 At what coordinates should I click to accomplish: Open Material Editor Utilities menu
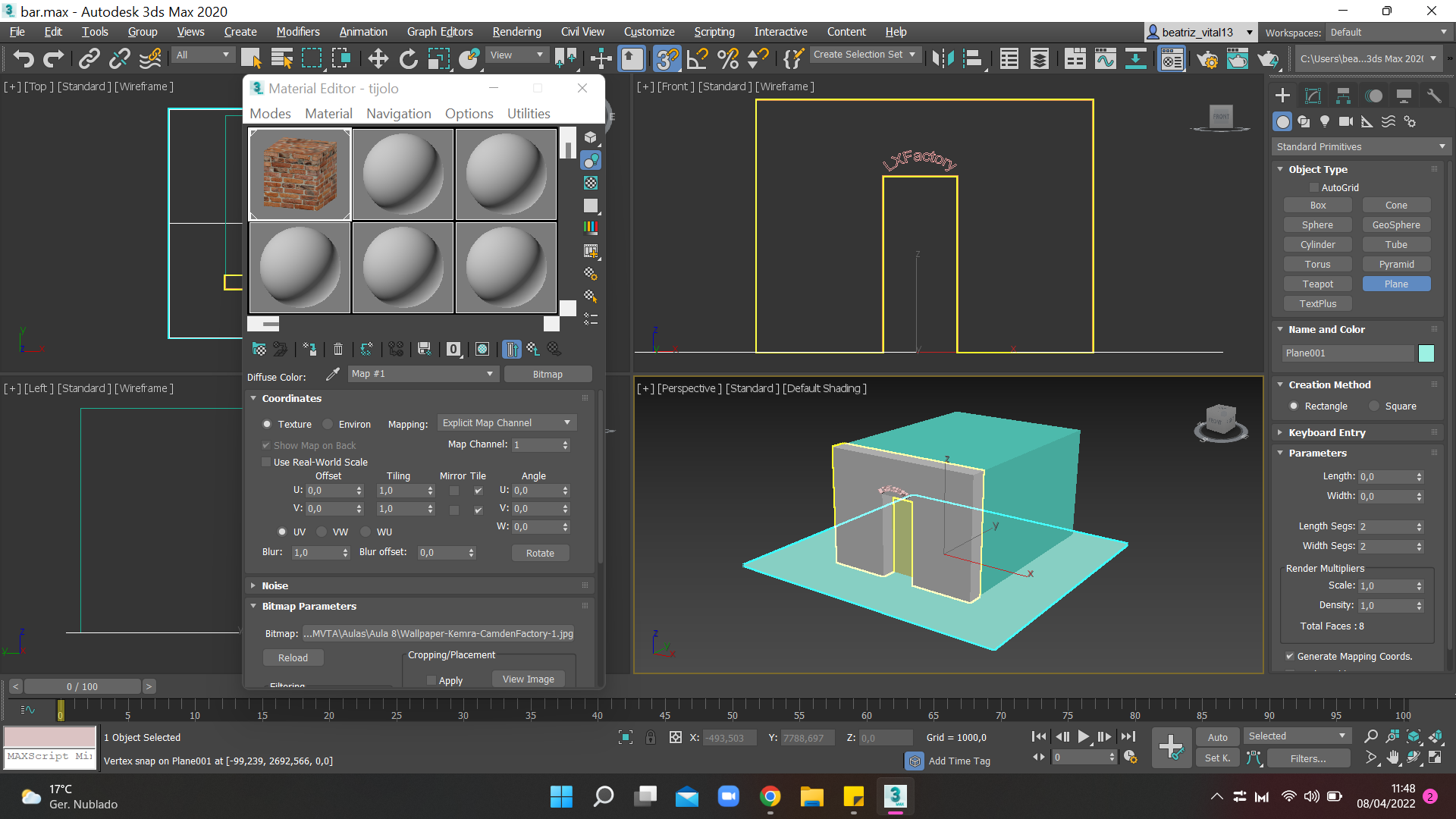click(x=529, y=114)
